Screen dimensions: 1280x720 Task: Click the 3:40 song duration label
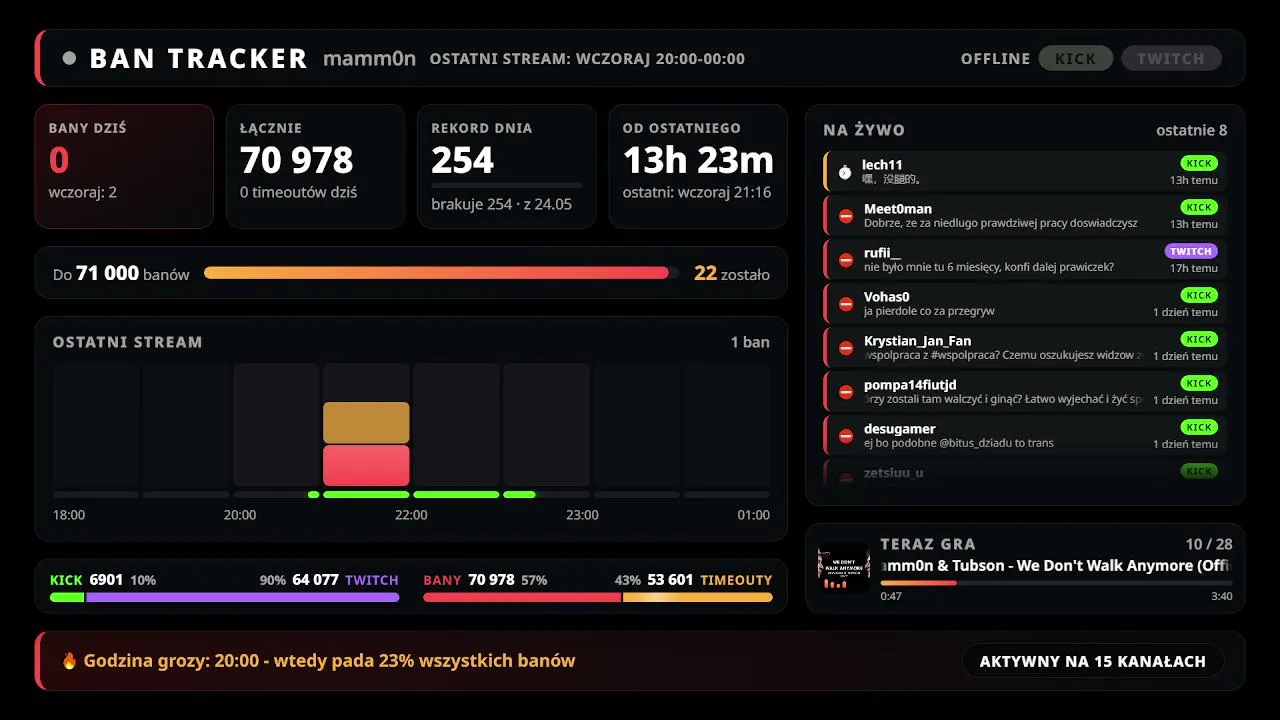(x=1221, y=596)
